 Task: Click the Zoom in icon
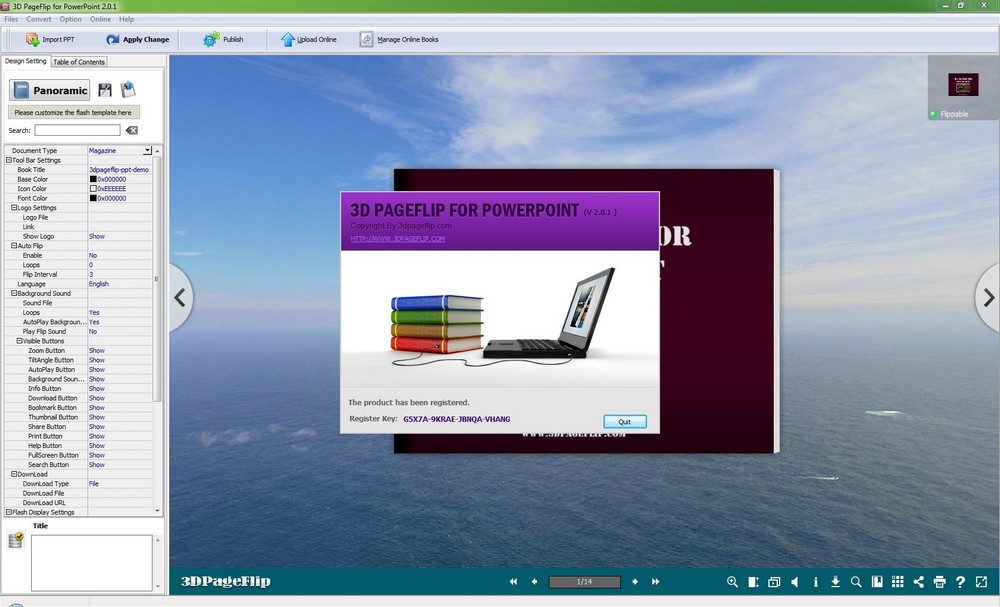(x=732, y=581)
